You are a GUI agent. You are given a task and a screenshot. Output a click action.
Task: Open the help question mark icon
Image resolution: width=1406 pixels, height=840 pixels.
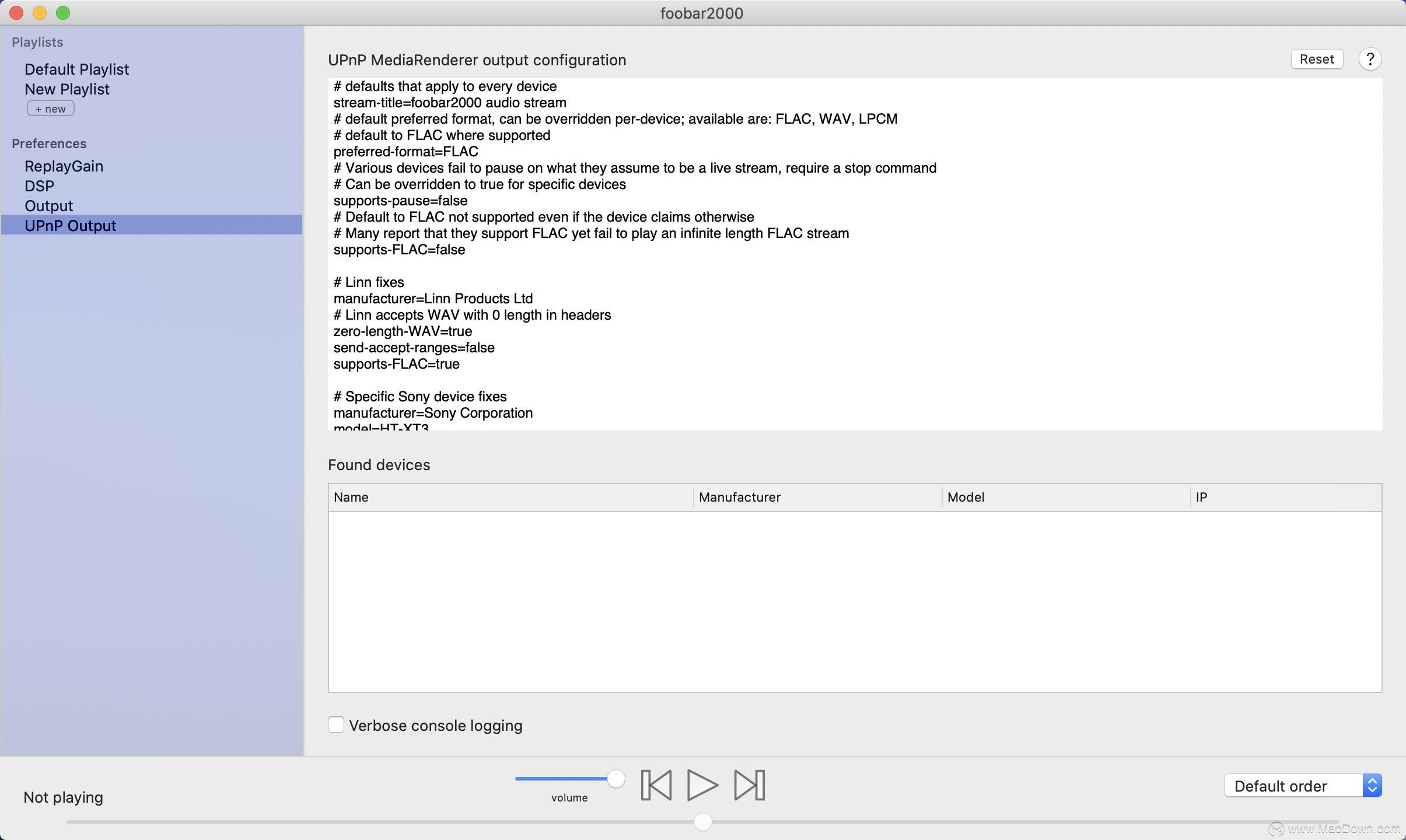point(1370,59)
